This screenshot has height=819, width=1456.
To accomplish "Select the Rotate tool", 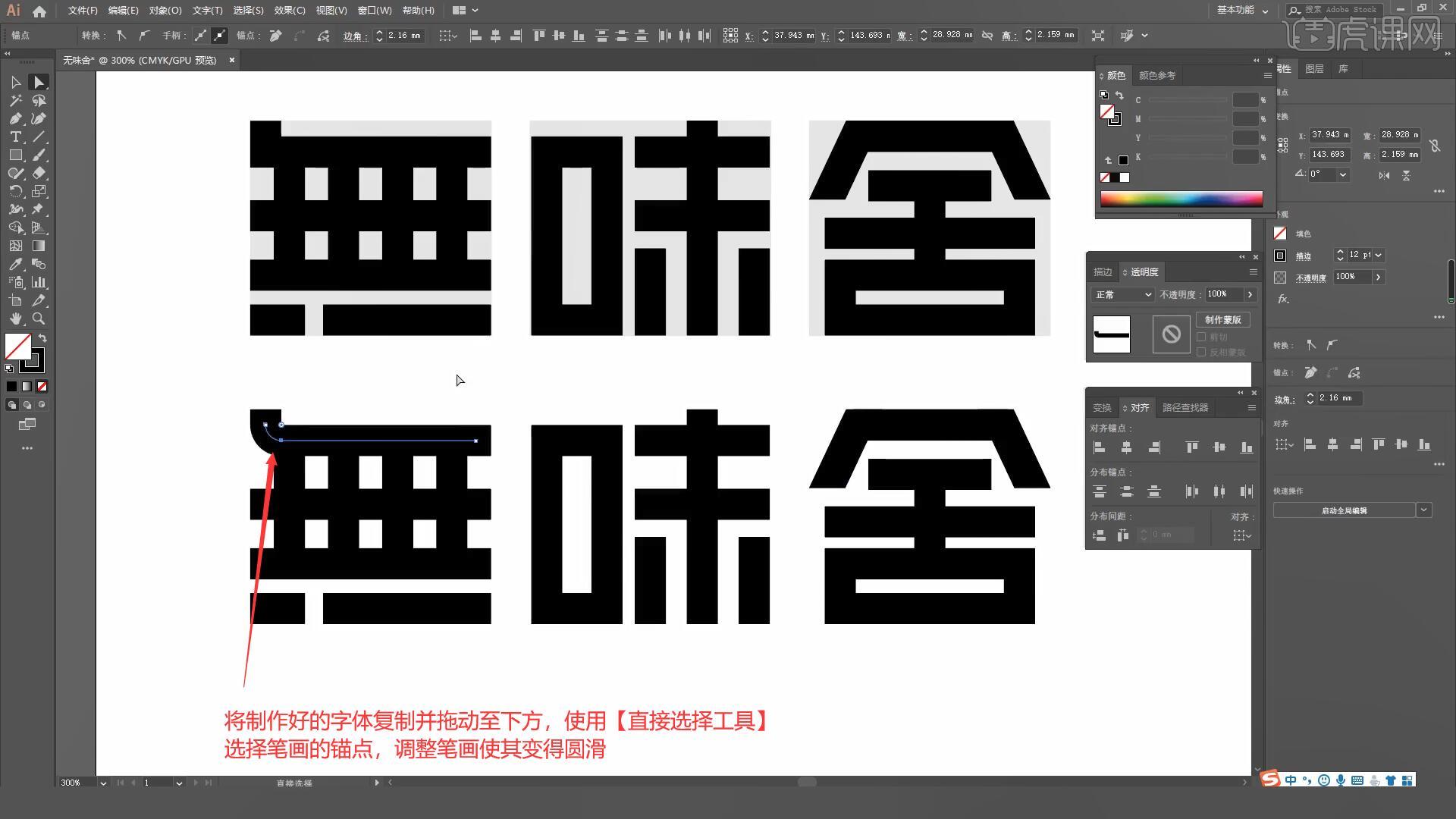I will point(15,191).
